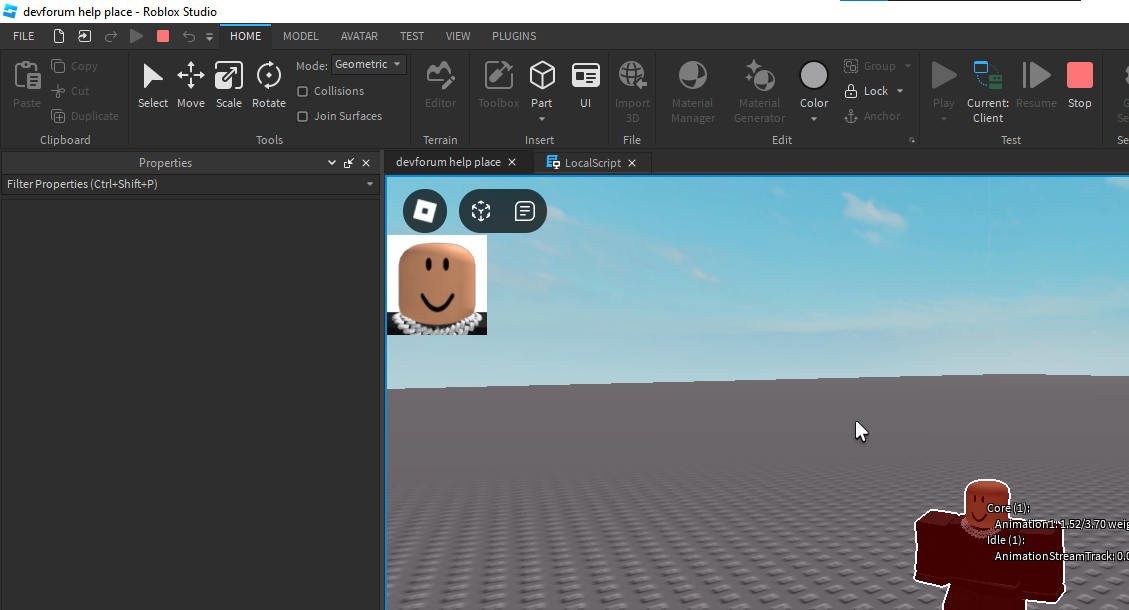
Task: Open the Mode dropdown set to Geometric
Action: pyautogui.click(x=368, y=64)
